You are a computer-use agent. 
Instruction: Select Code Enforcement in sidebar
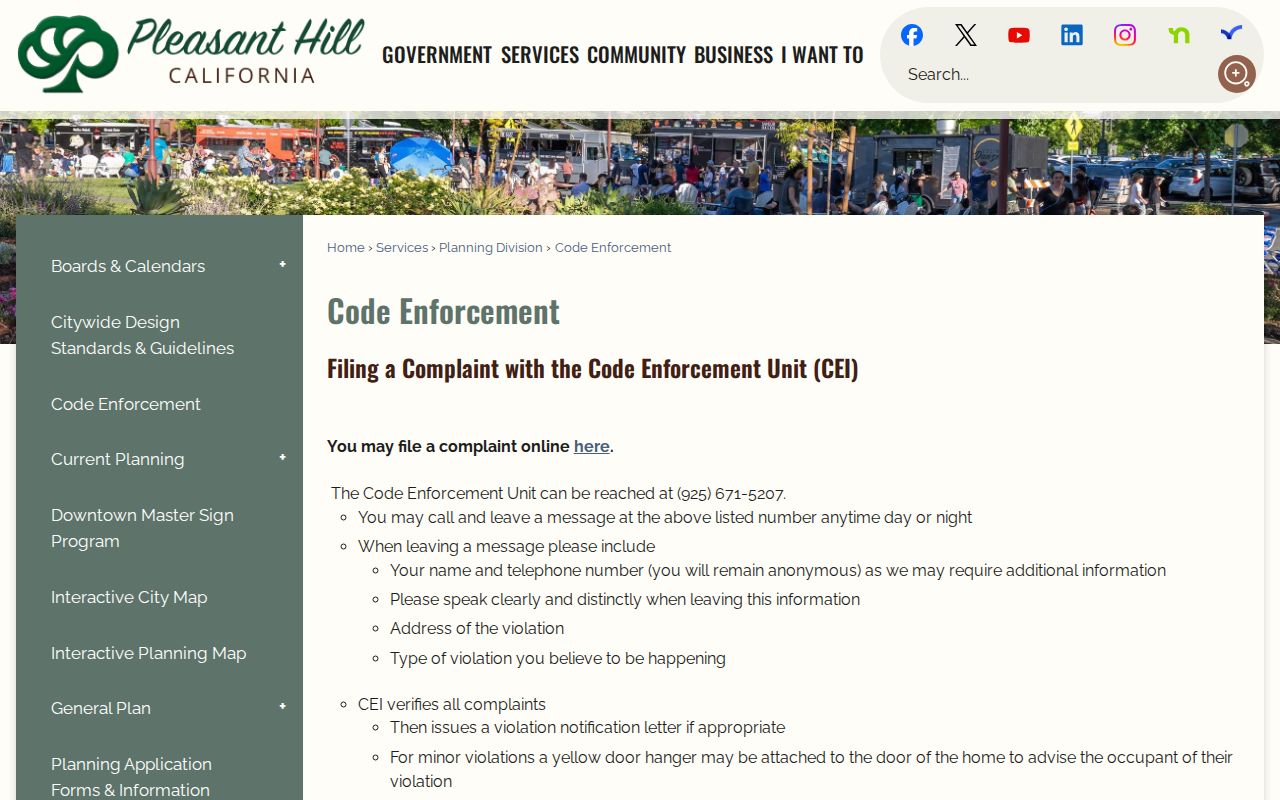click(x=126, y=404)
